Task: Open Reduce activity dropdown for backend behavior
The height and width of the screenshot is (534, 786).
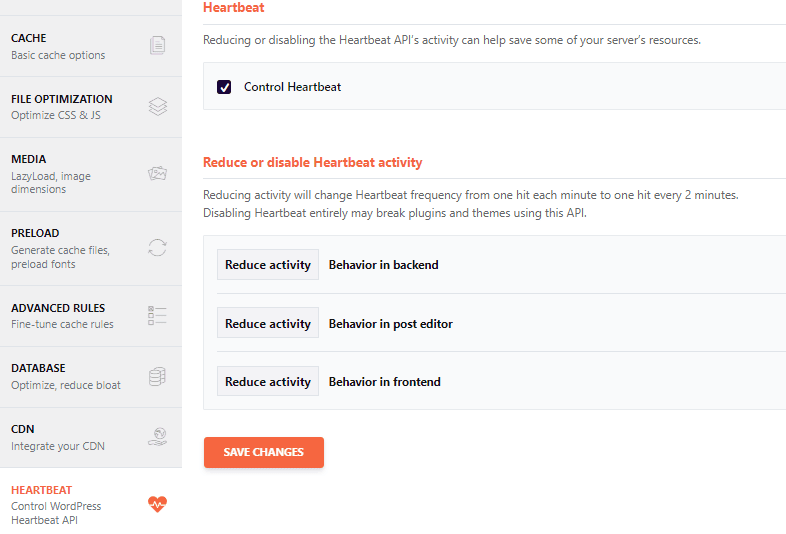Action: pyautogui.click(x=268, y=265)
